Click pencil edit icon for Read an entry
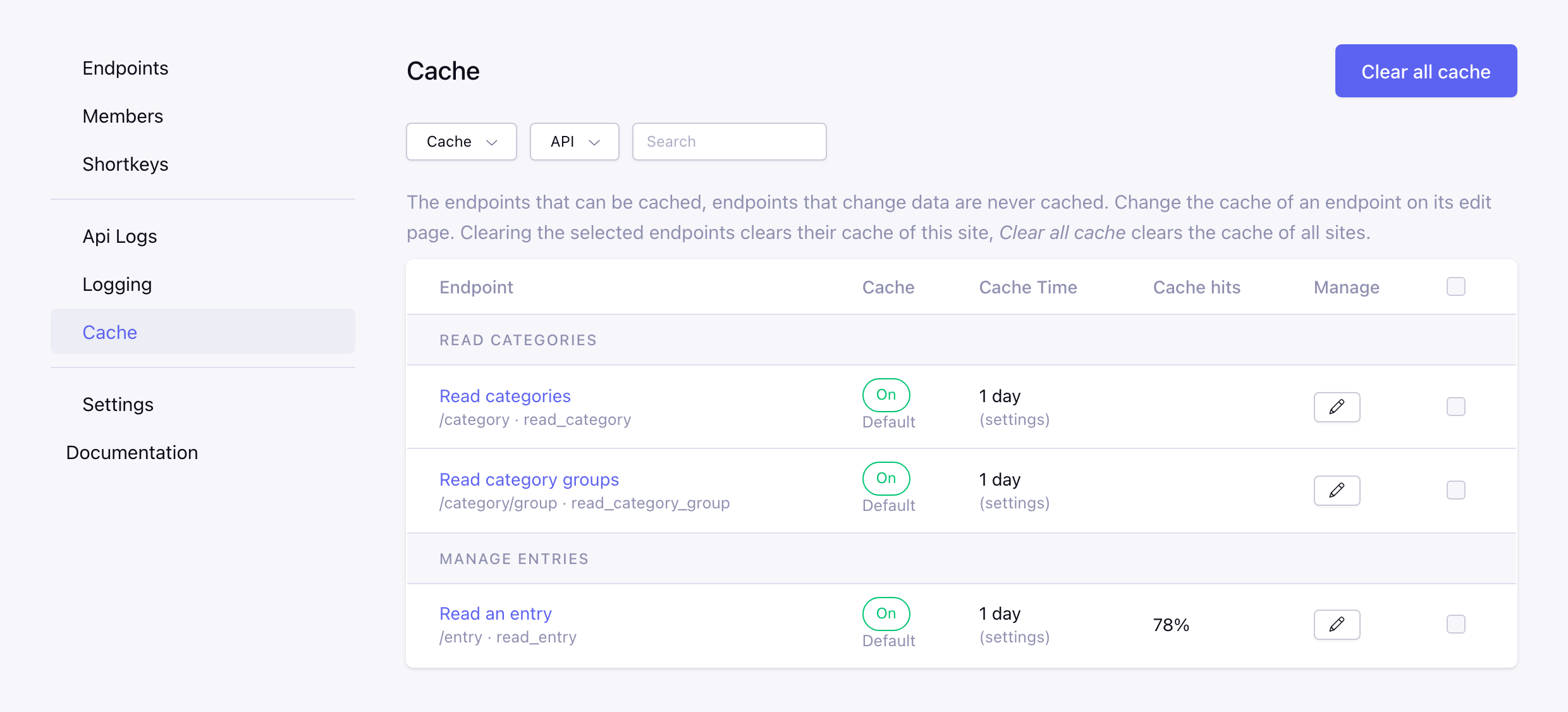This screenshot has width=1568, height=712. [x=1337, y=625]
